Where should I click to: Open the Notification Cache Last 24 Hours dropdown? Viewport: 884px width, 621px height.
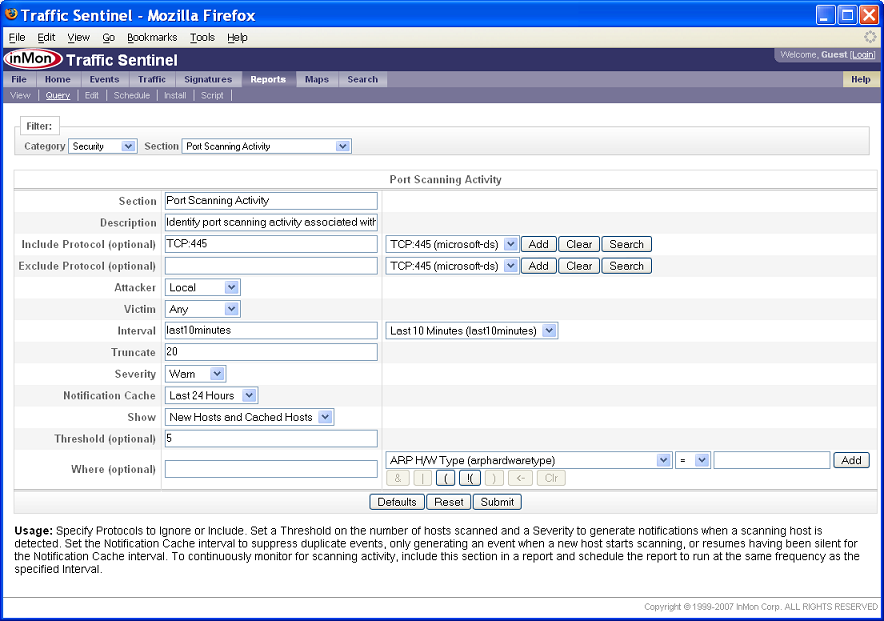(x=211, y=396)
